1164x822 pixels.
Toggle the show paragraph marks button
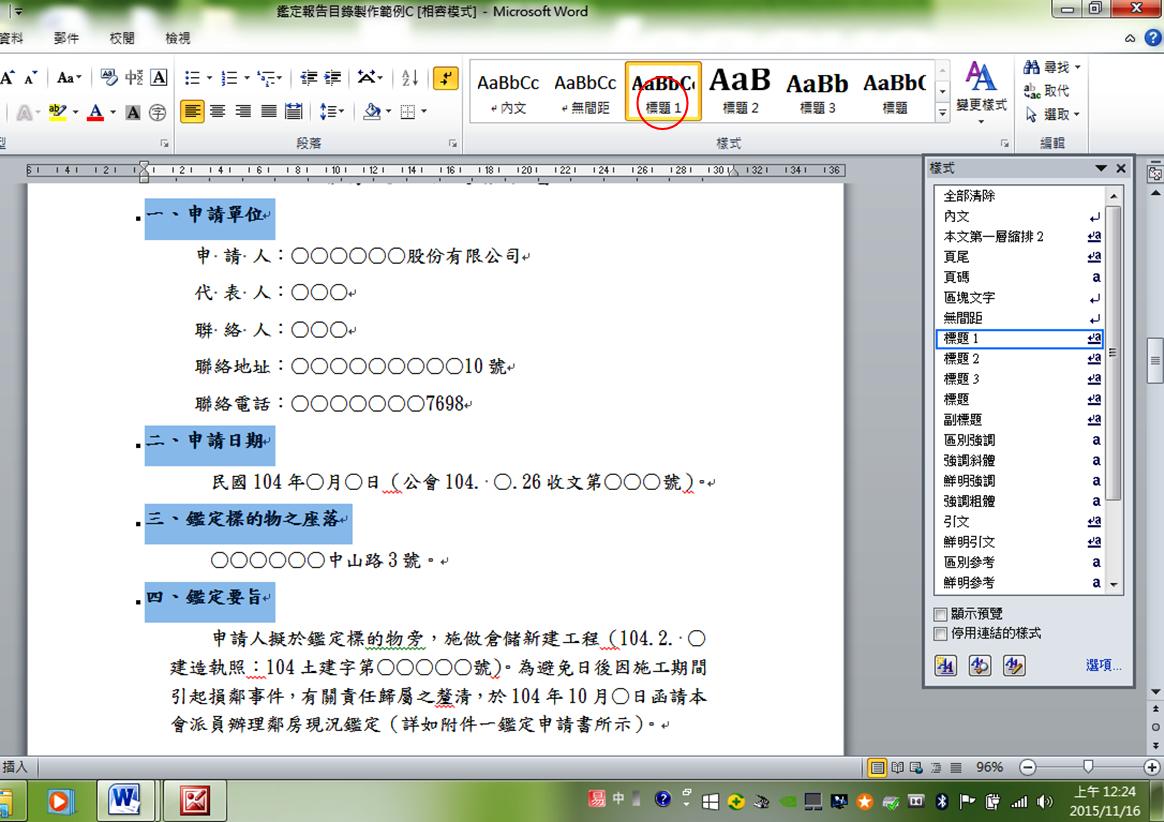point(446,78)
